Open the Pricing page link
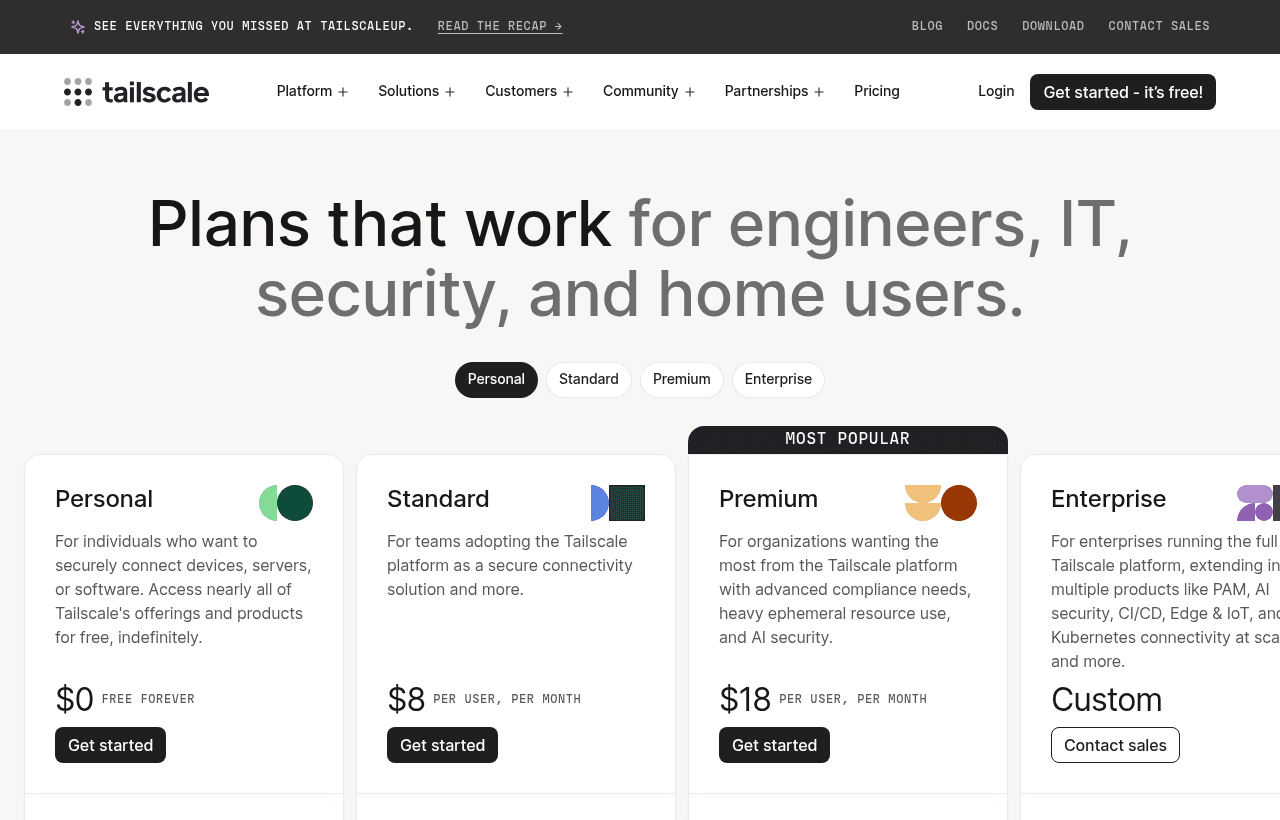Image resolution: width=1280 pixels, height=820 pixels. click(877, 91)
